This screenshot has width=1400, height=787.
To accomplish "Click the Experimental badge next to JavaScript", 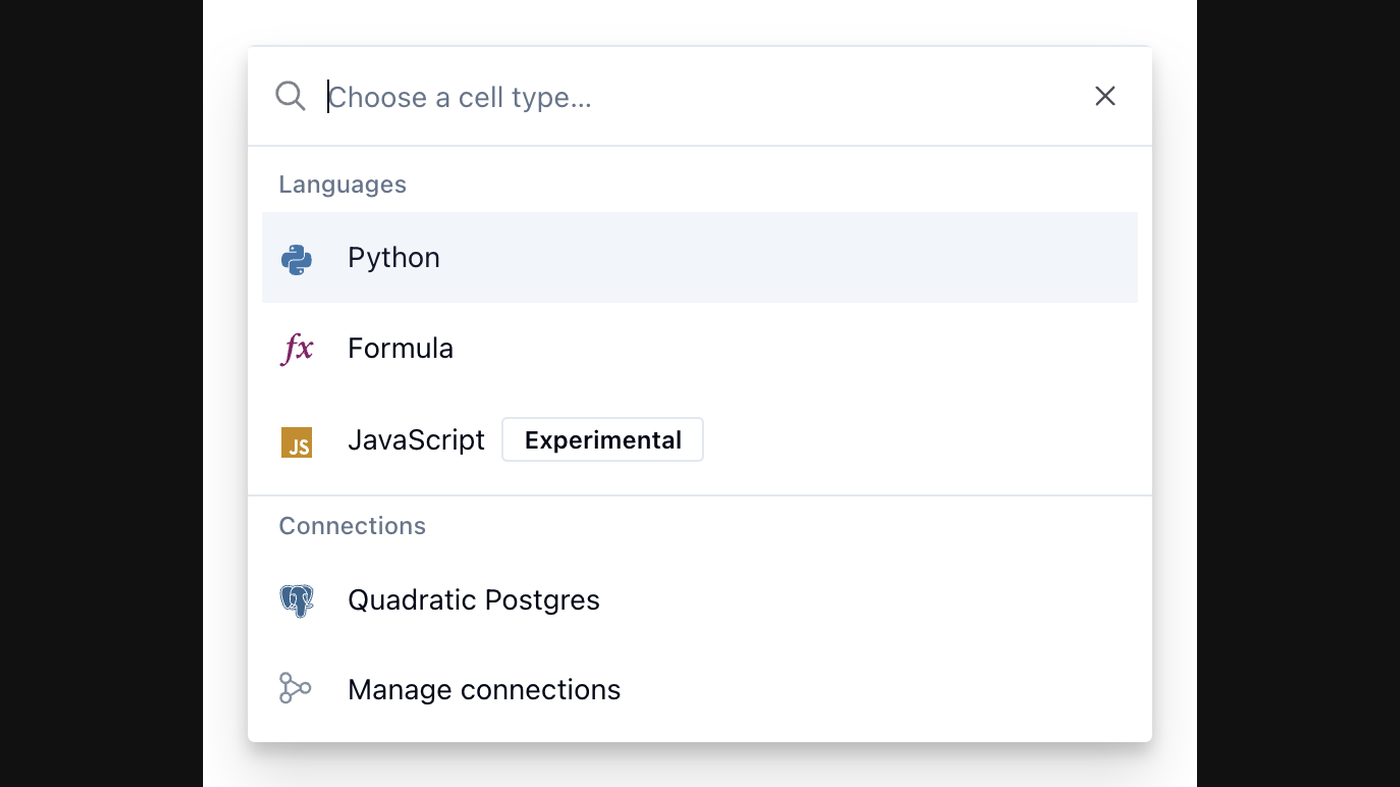I will [x=603, y=440].
